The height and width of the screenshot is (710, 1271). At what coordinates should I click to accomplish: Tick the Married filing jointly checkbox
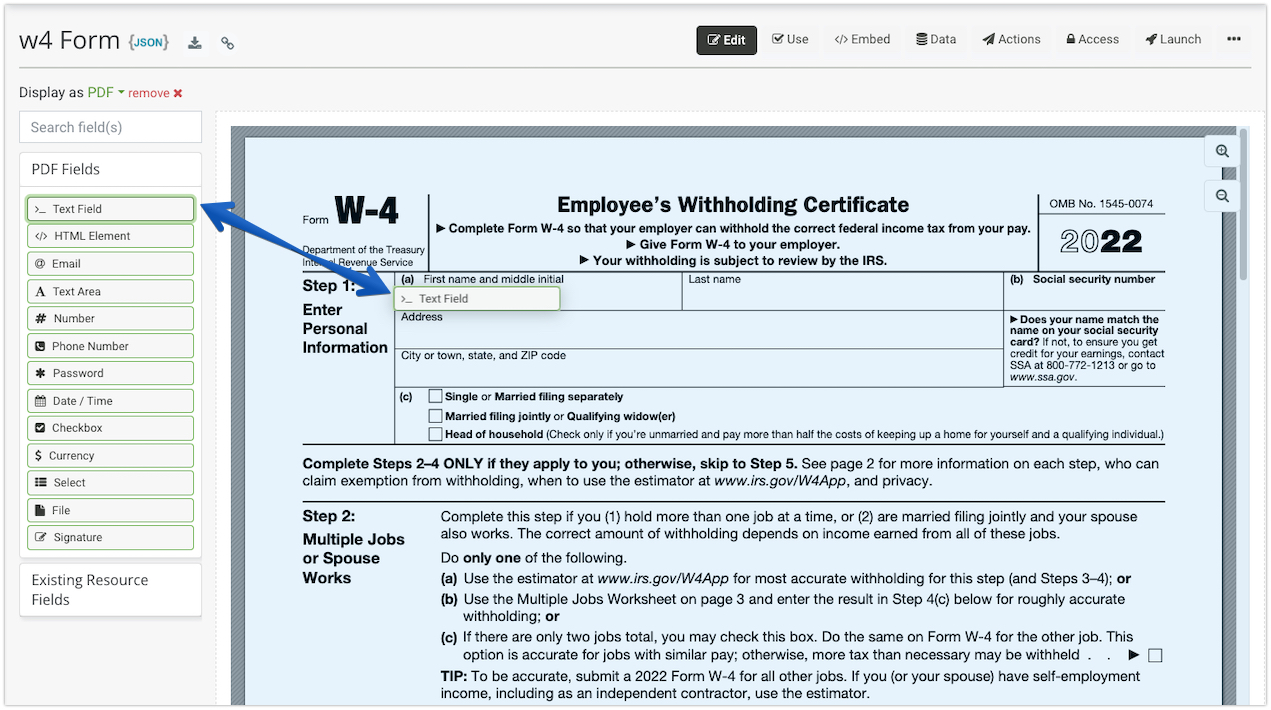click(x=435, y=416)
